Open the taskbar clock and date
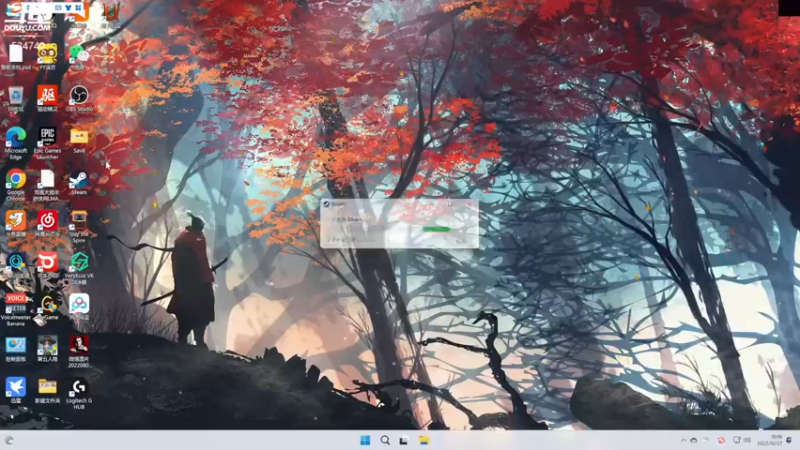Viewport: 800px width, 450px height. (x=769, y=440)
